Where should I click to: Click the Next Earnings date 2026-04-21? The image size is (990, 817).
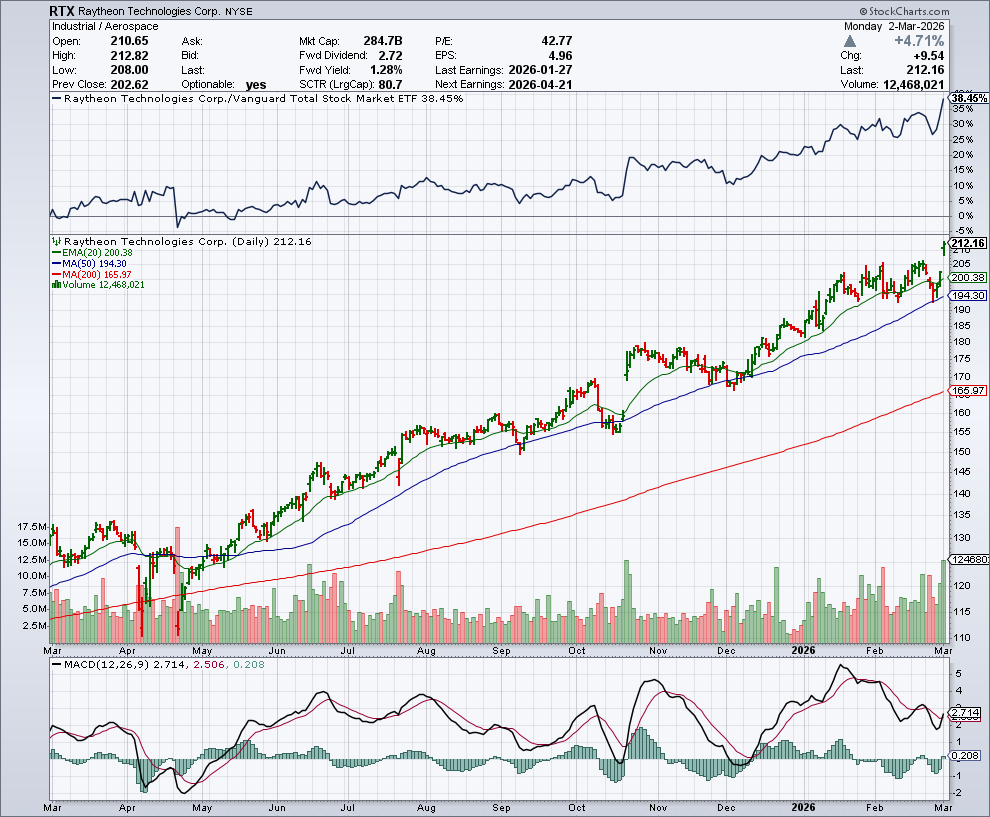[x=540, y=85]
